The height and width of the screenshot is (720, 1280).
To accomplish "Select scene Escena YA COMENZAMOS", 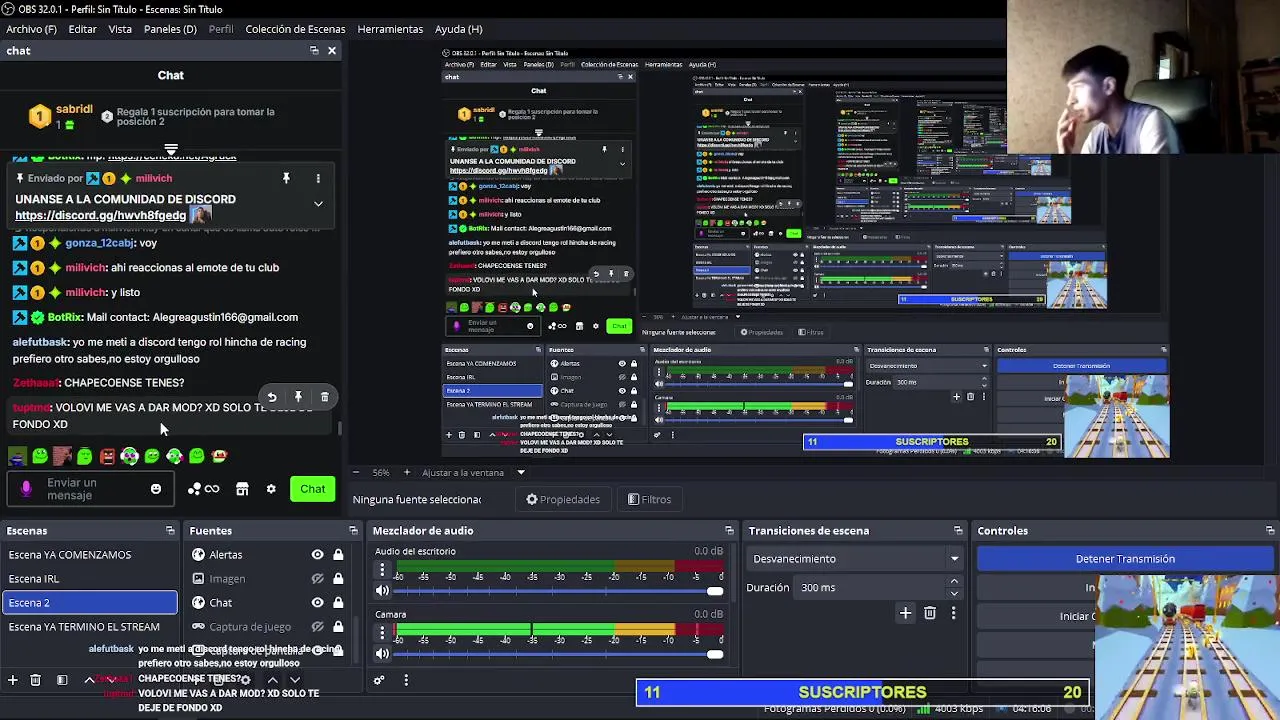I will click(90, 555).
